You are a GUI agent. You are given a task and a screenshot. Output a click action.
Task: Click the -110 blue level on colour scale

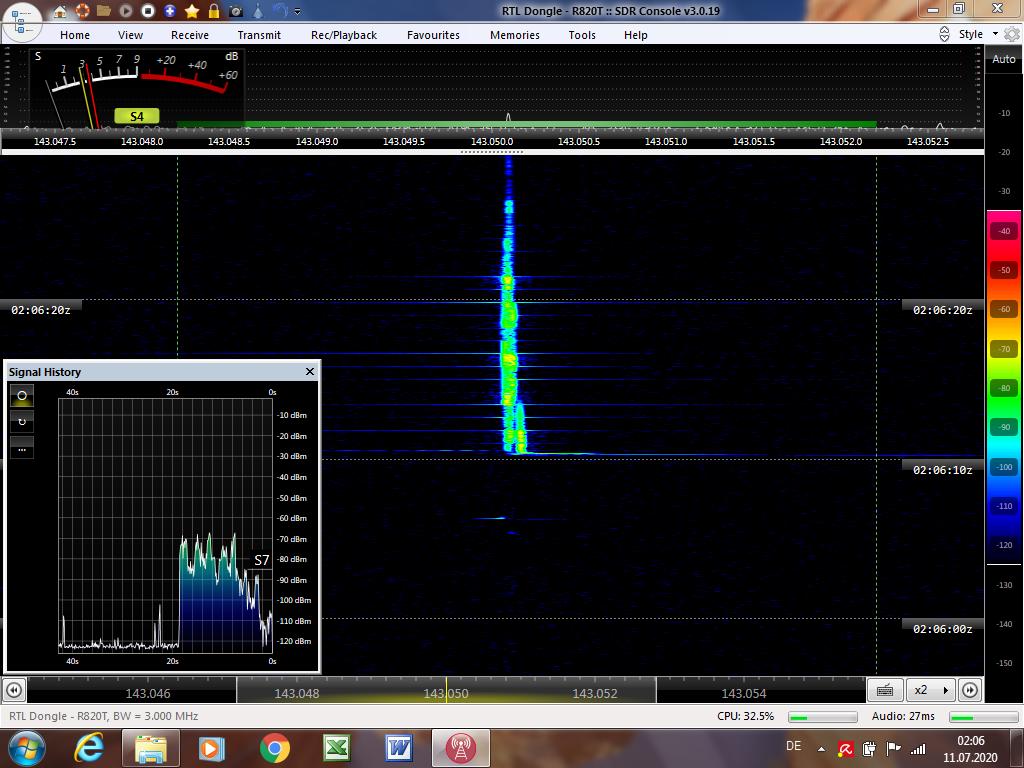(1004, 506)
